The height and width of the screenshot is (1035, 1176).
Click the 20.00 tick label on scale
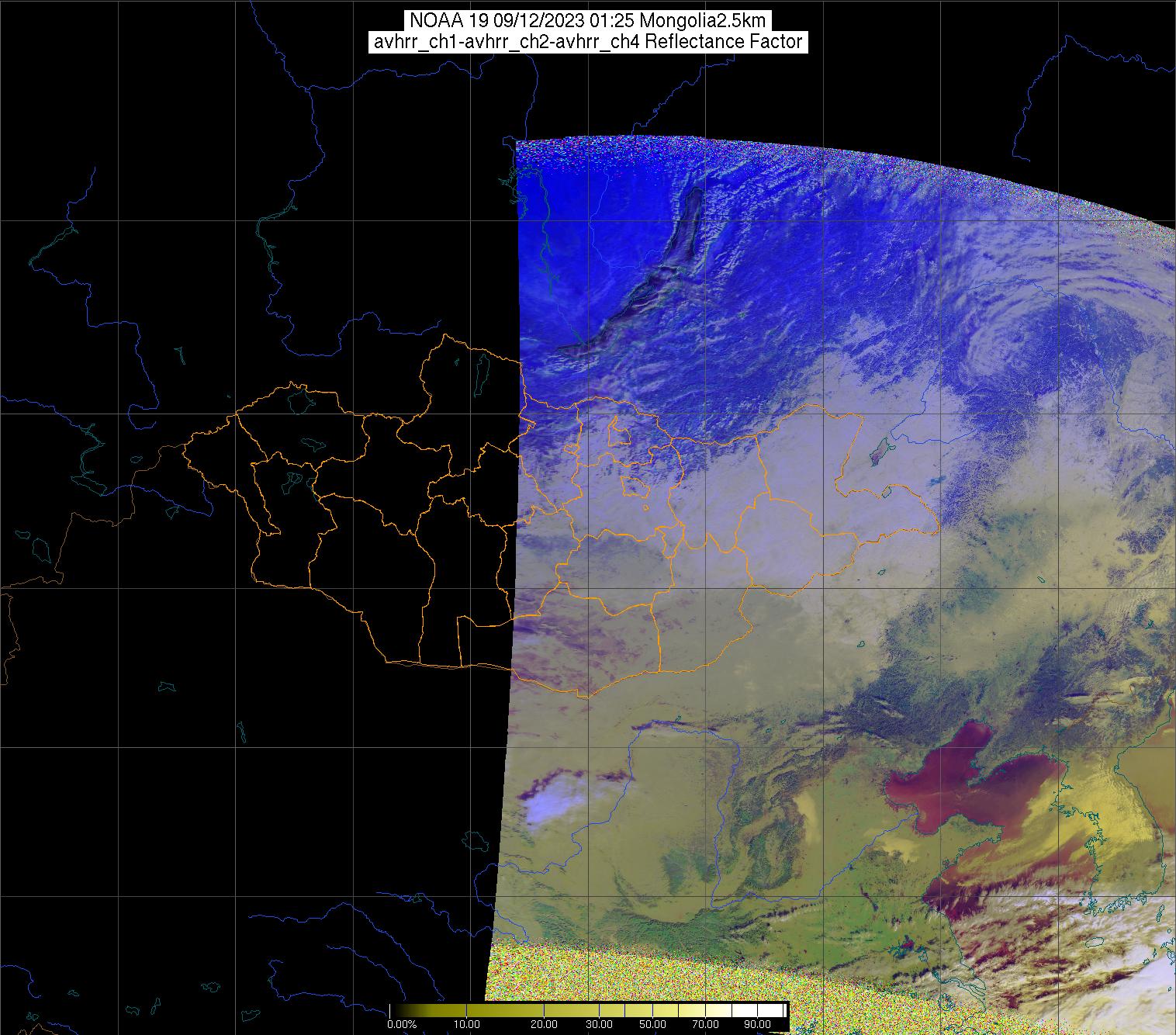click(544, 1025)
